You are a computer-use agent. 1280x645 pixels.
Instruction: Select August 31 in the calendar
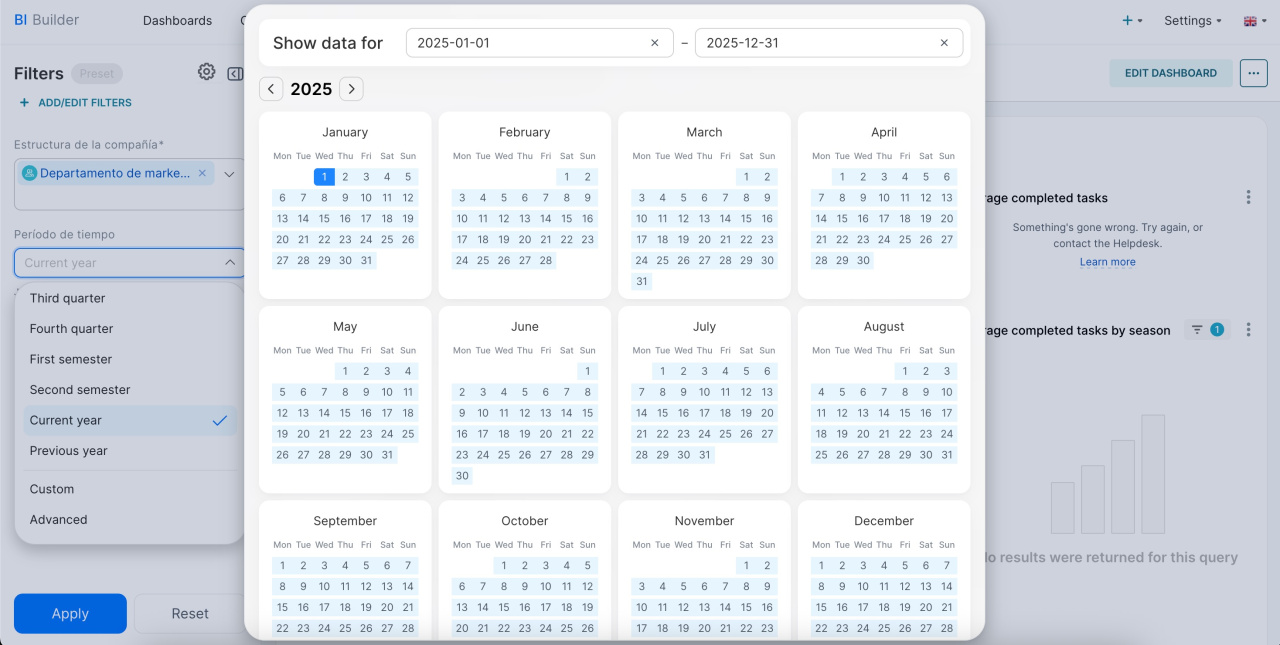tap(947, 455)
